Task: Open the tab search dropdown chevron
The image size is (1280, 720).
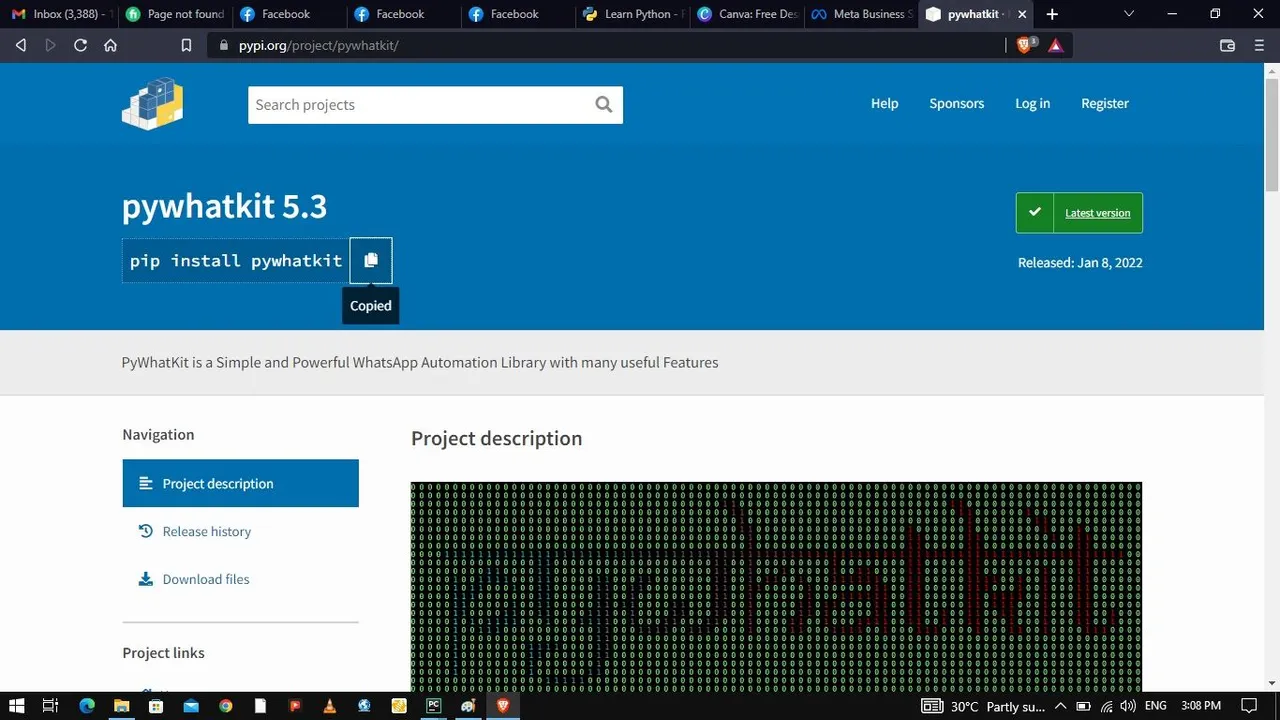Action: (x=1129, y=14)
